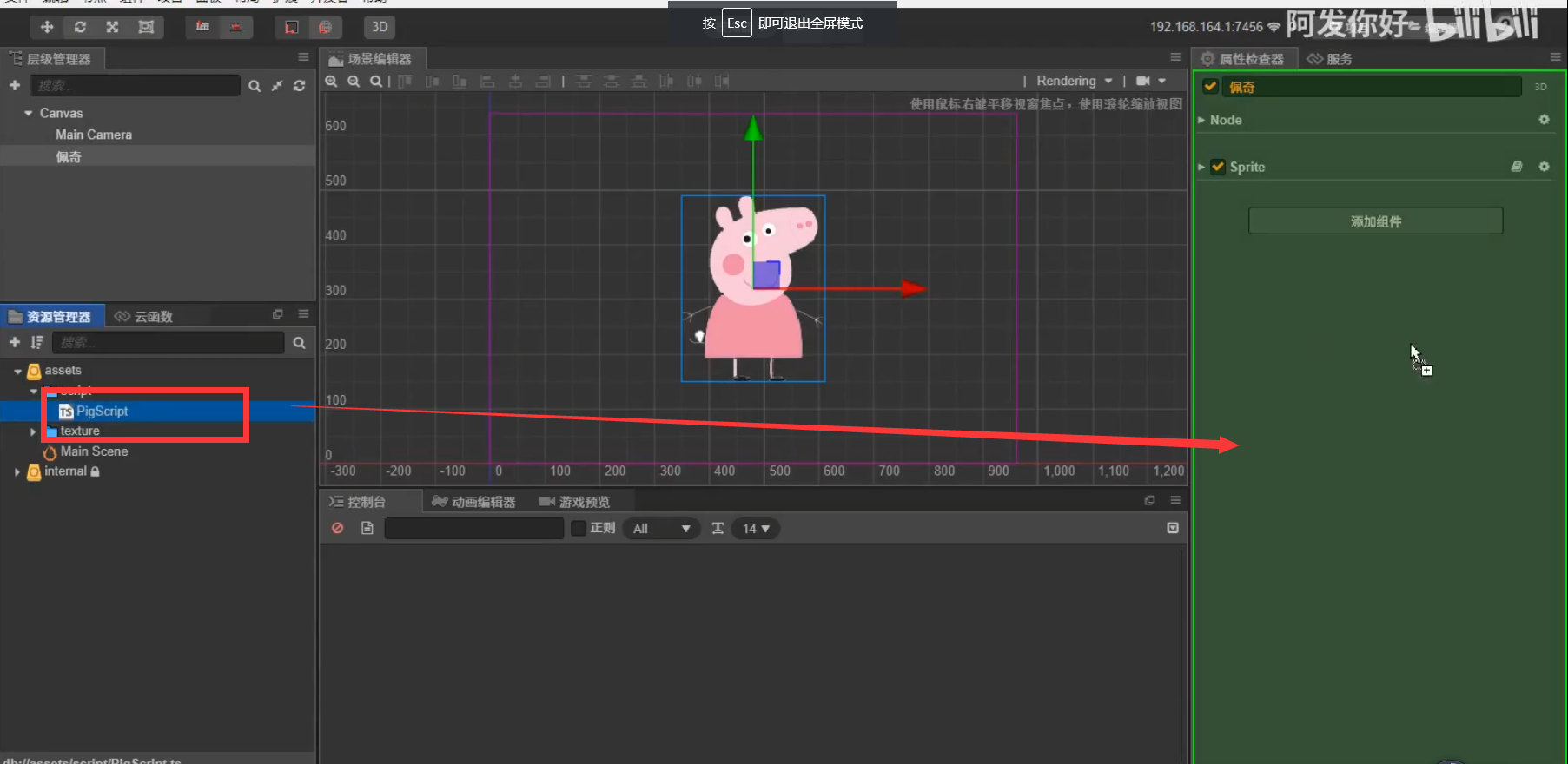Create a new asset with plus icon
The width and height of the screenshot is (1568, 764).
point(15,342)
